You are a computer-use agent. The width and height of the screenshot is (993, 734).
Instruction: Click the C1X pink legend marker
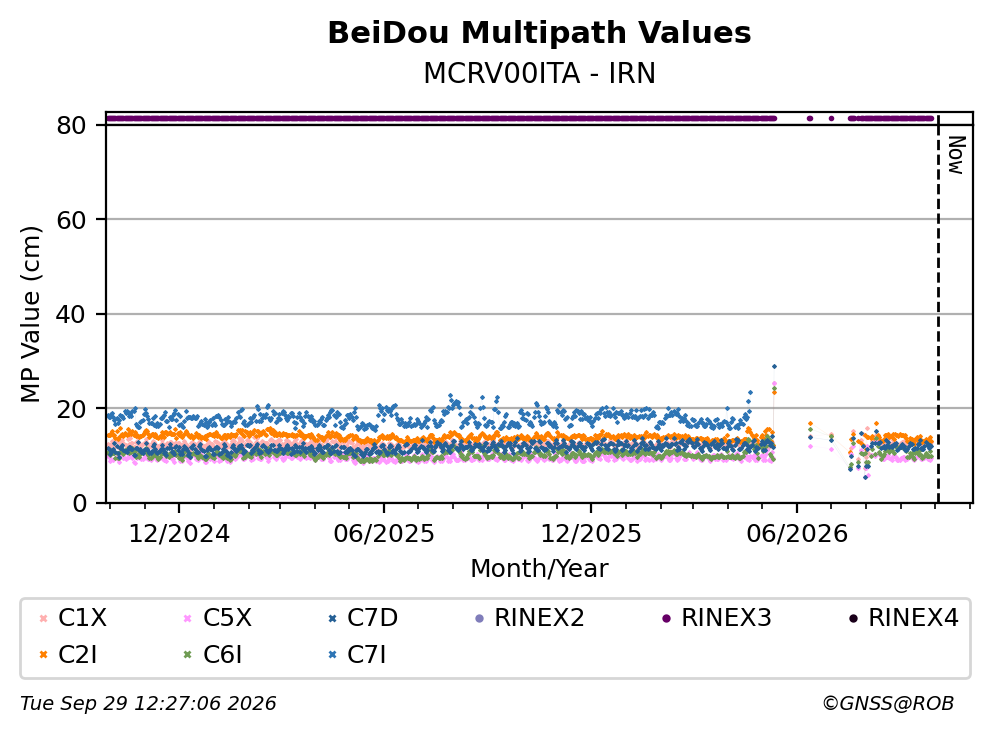point(43,618)
